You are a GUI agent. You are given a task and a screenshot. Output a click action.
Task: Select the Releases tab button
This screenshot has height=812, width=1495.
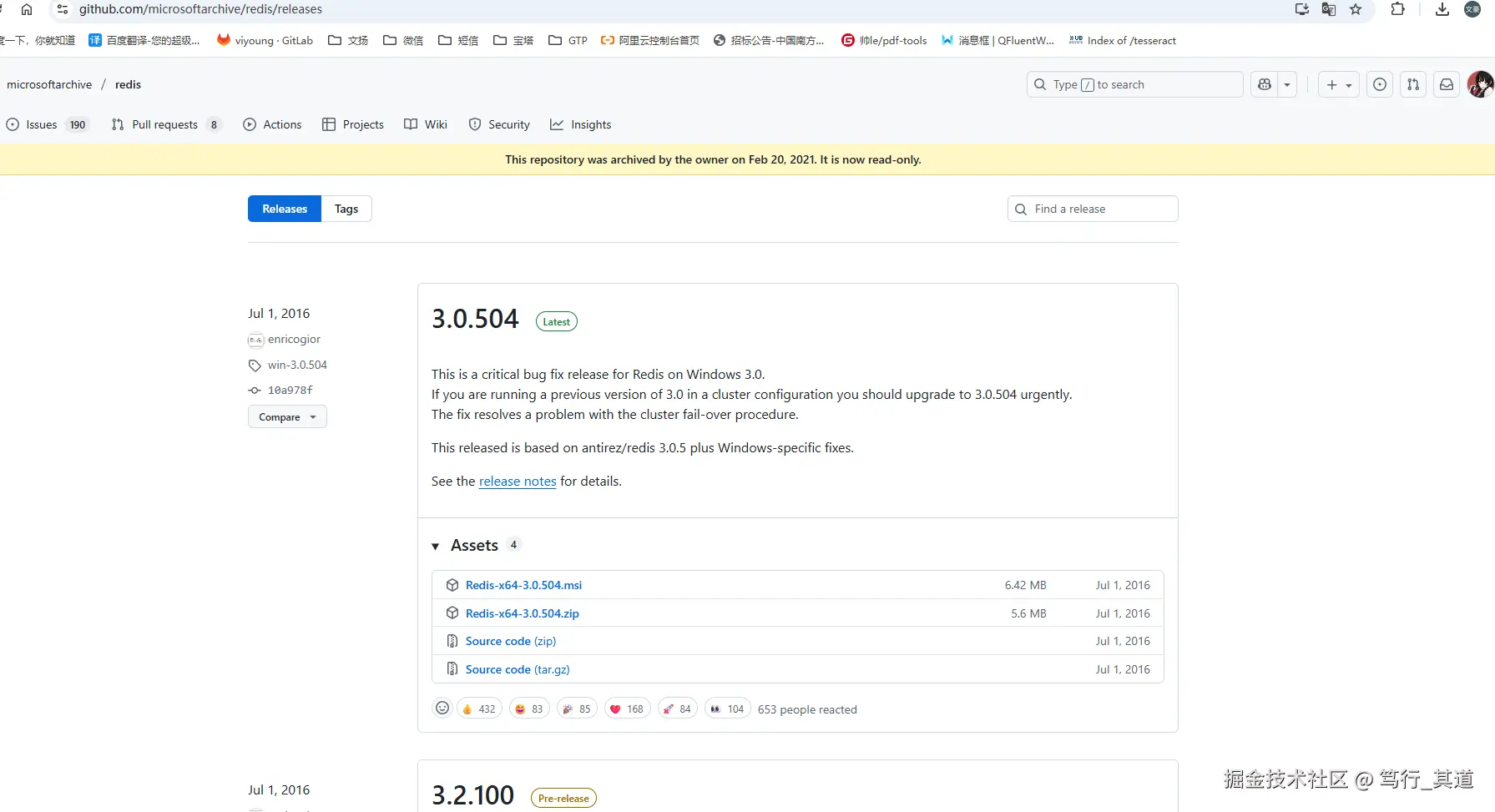click(x=285, y=209)
